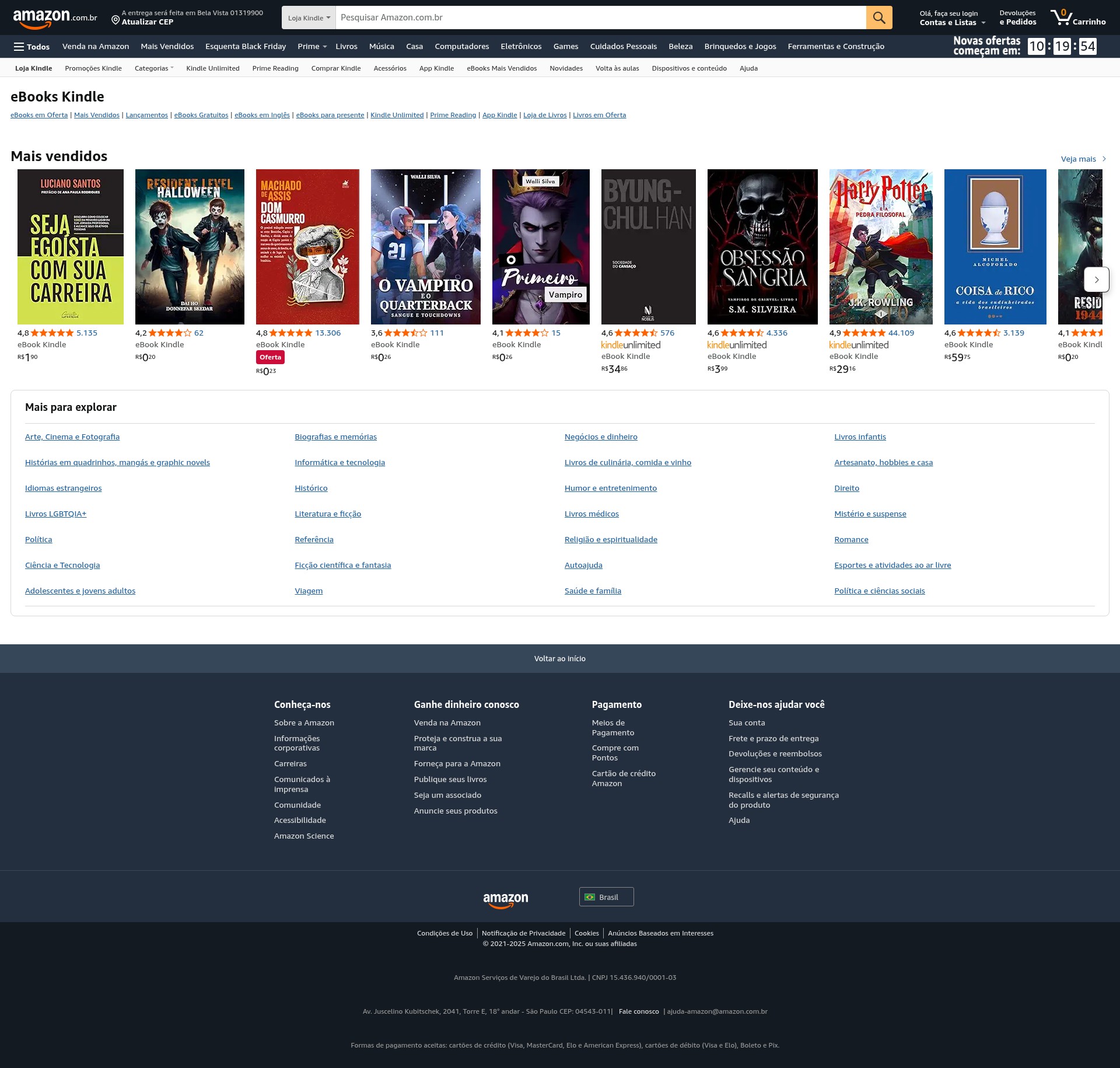Open the shopping cart icon
The width and height of the screenshot is (1120, 1068).
pyautogui.click(x=1077, y=18)
